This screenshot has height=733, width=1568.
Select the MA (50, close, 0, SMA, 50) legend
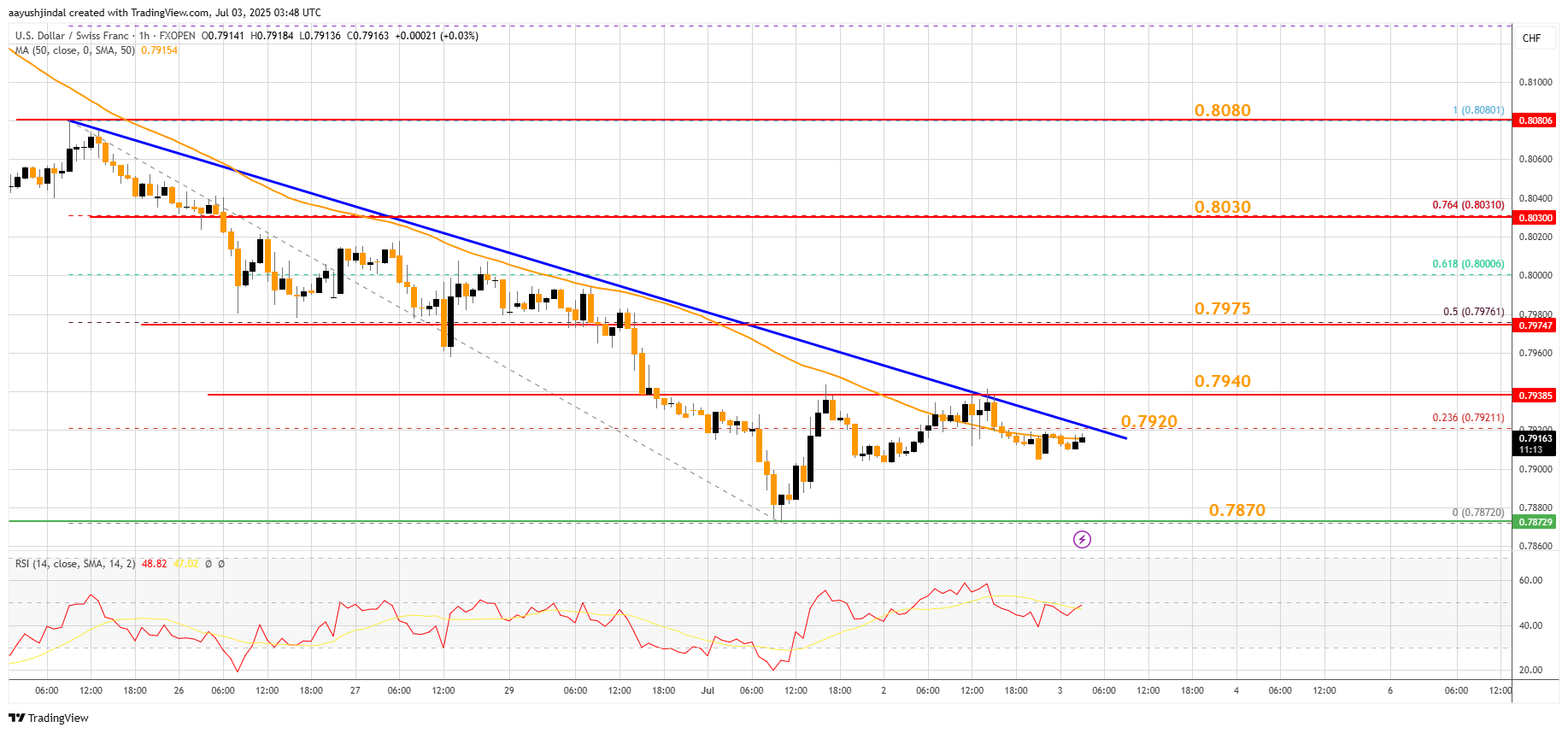click(75, 50)
